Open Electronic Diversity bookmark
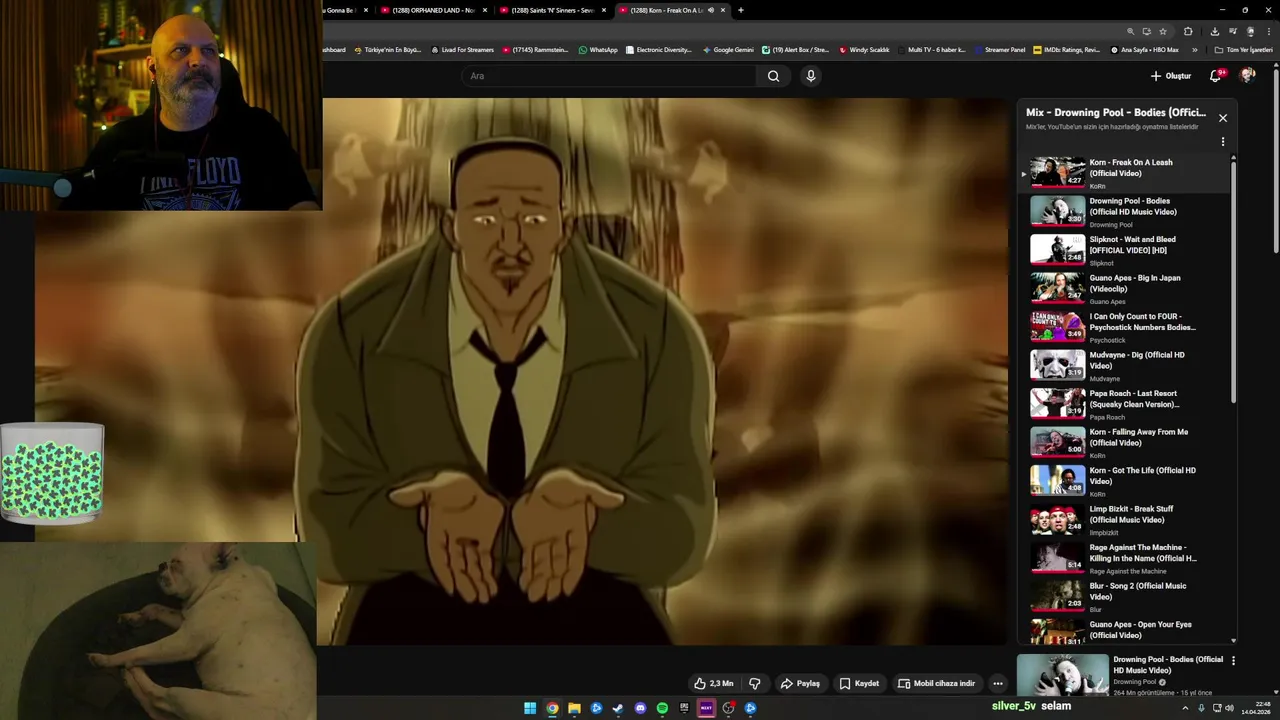Viewport: 1280px width, 720px height. tap(659, 50)
